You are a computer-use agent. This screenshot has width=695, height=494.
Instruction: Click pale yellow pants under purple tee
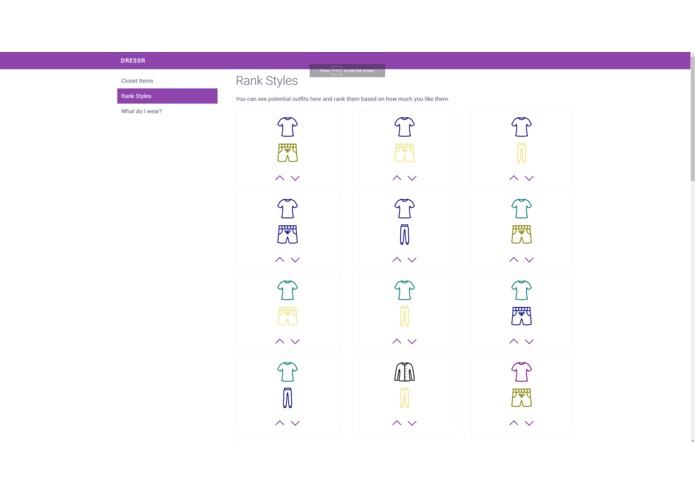[522, 153]
